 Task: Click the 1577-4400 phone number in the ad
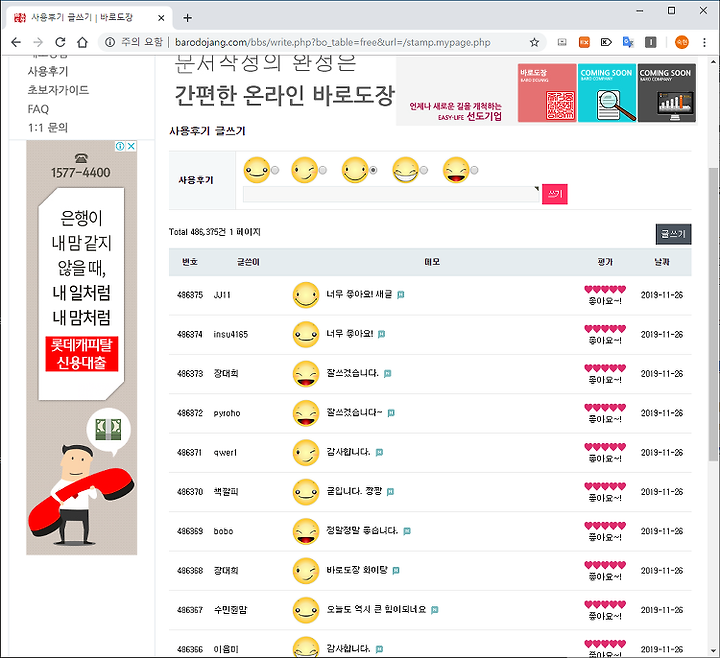(81, 173)
